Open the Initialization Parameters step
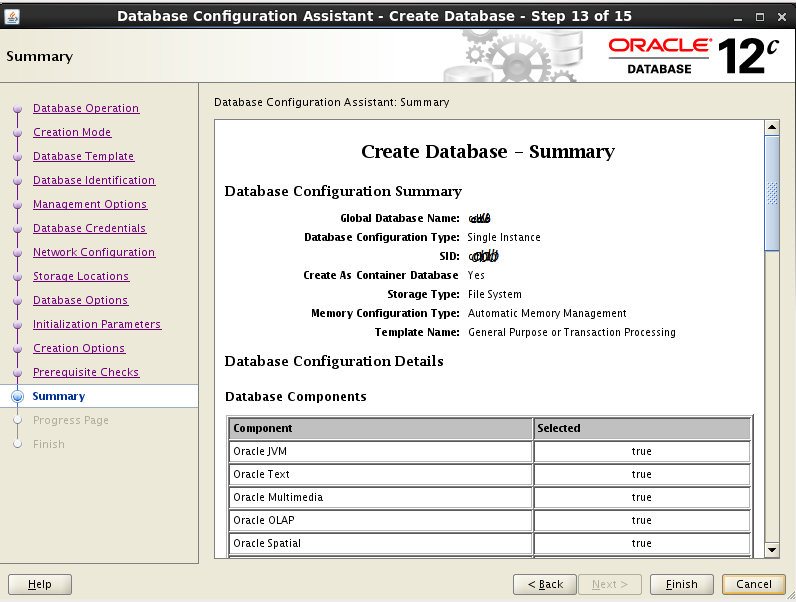This screenshot has width=796, height=602. [97, 324]
